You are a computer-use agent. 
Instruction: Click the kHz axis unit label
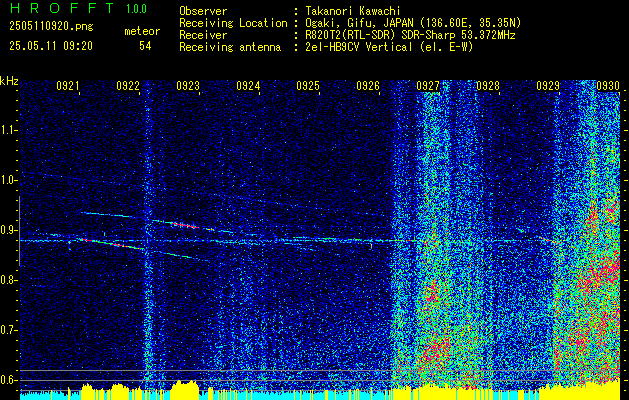[x=9, y=81]
